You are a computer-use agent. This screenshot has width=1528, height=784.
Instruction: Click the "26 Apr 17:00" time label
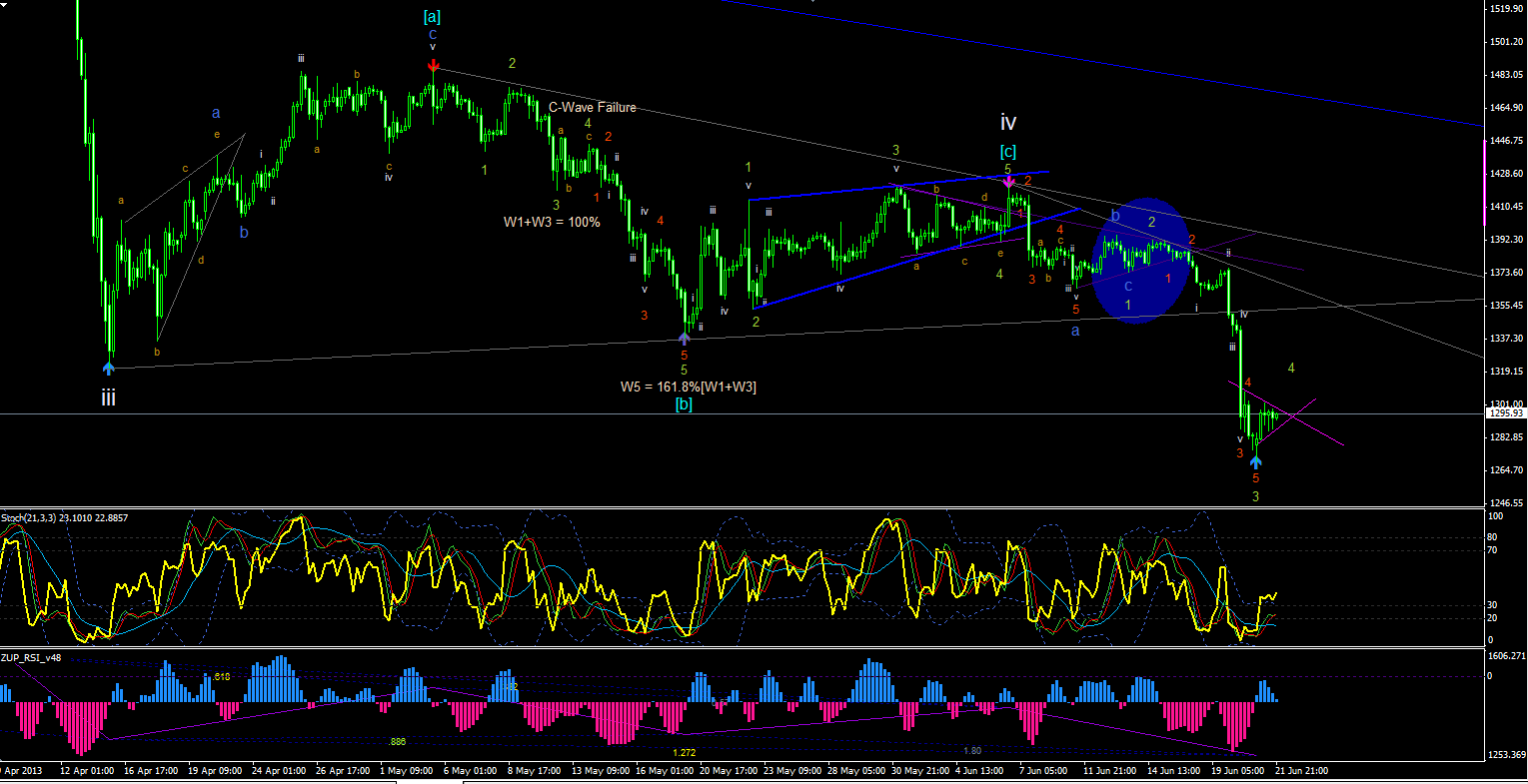pos(343,771)
